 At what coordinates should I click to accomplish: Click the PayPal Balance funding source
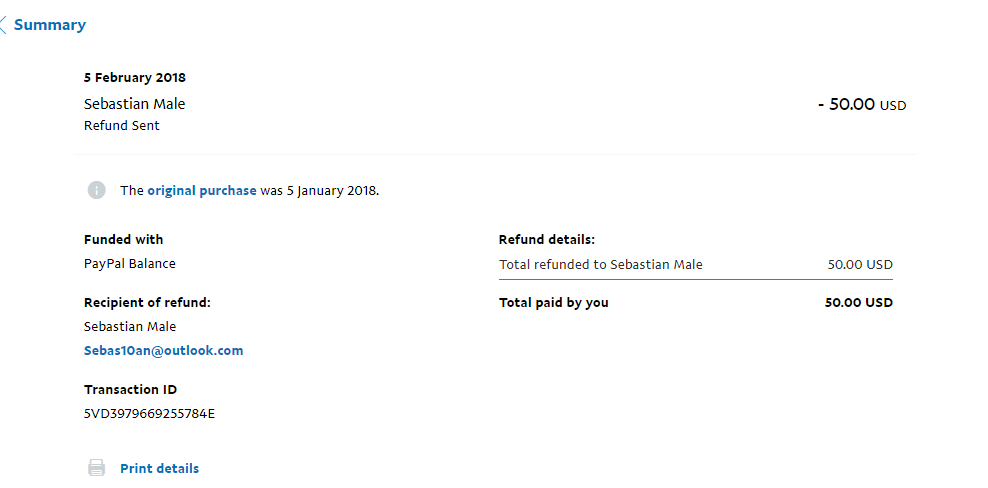[130, 264]
